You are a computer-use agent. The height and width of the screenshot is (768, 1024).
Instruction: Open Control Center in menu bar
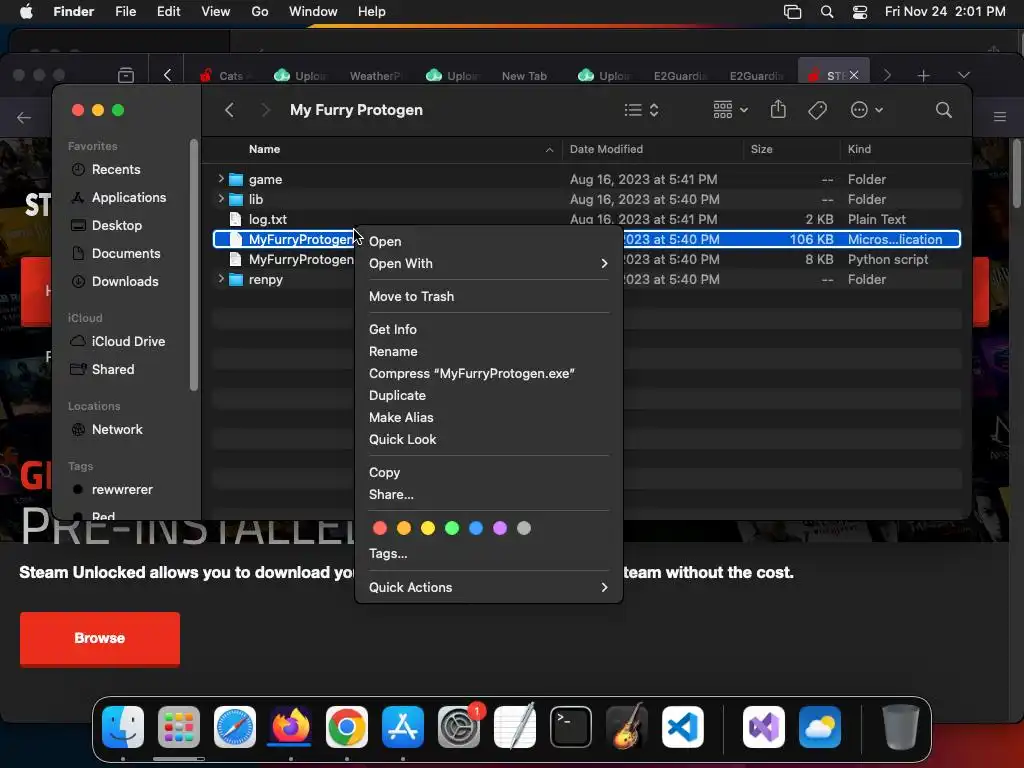(x=859, y=11)
